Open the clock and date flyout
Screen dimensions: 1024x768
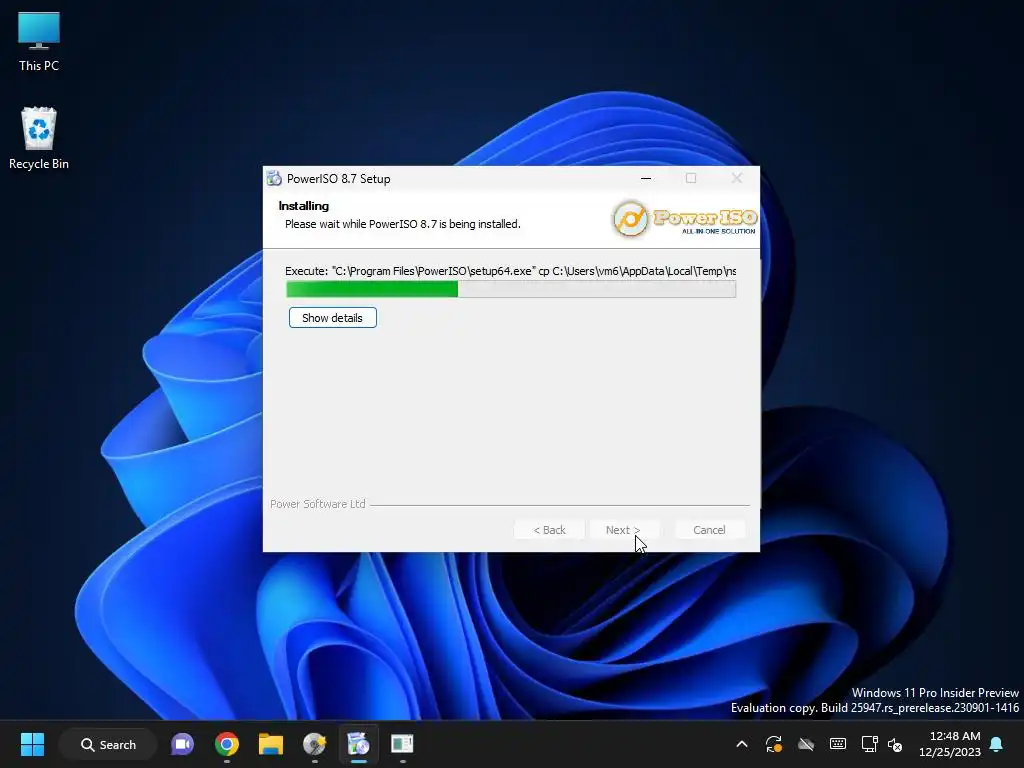pyautogui.click(x=950, y=744)
